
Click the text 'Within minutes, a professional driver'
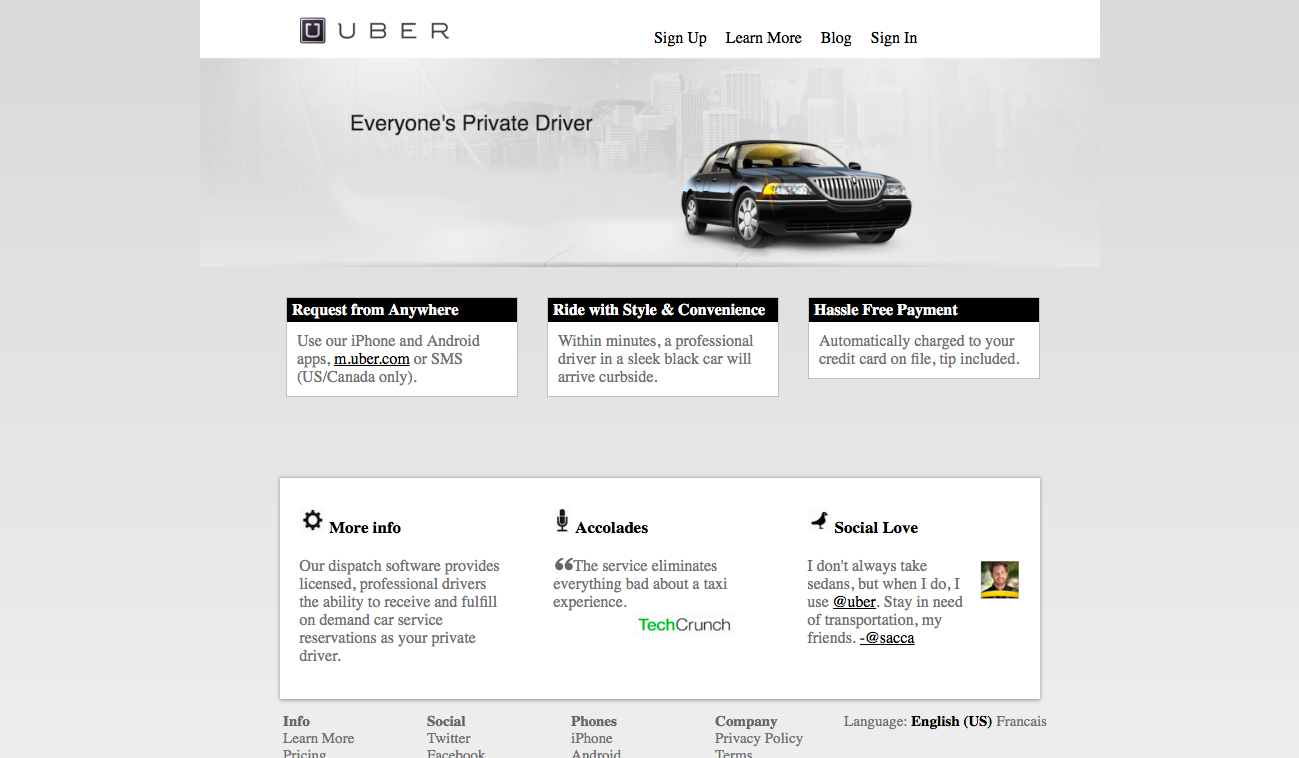(656, 350)
